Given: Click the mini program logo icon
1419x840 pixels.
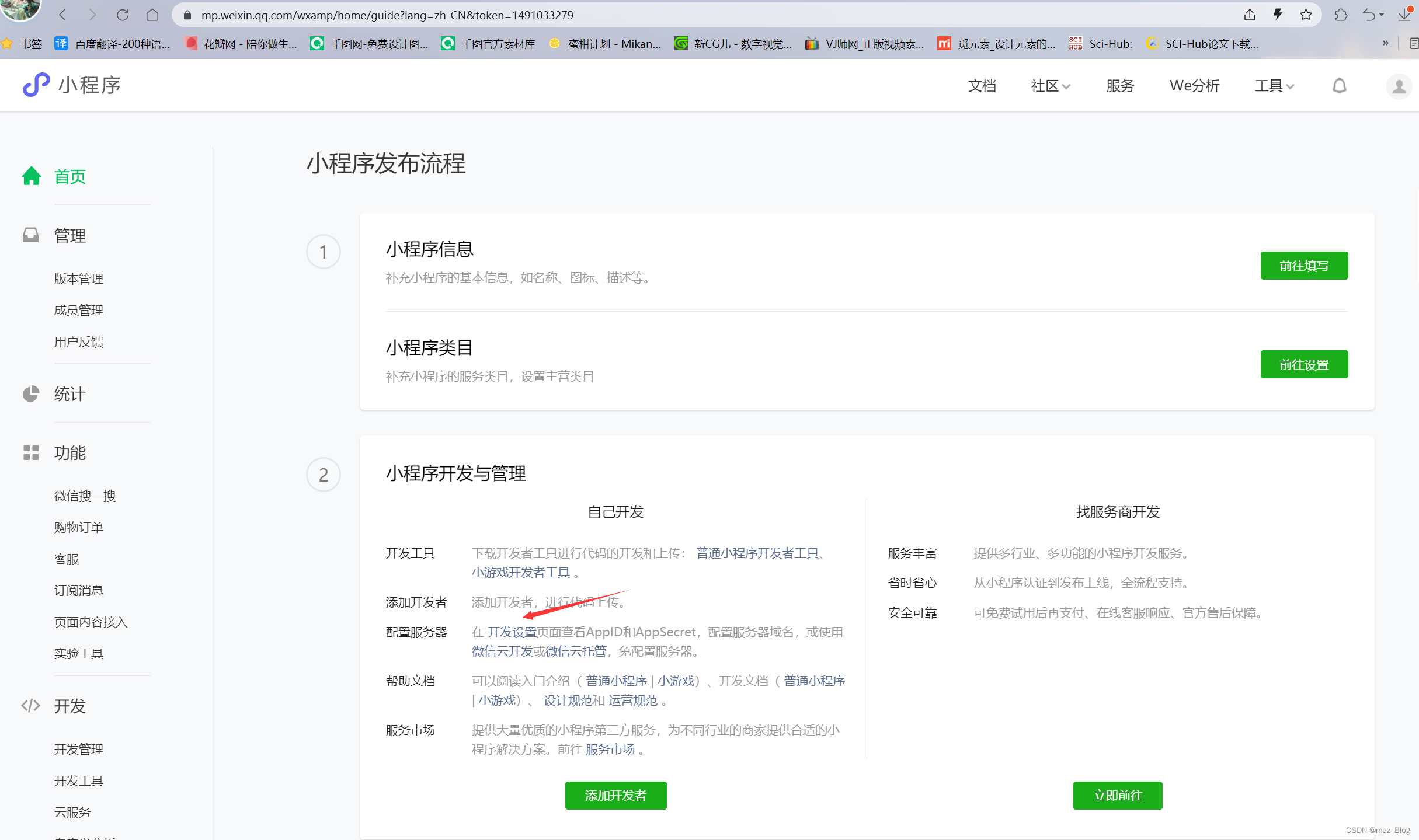Looking at the screenshot, I should [36, 85].
